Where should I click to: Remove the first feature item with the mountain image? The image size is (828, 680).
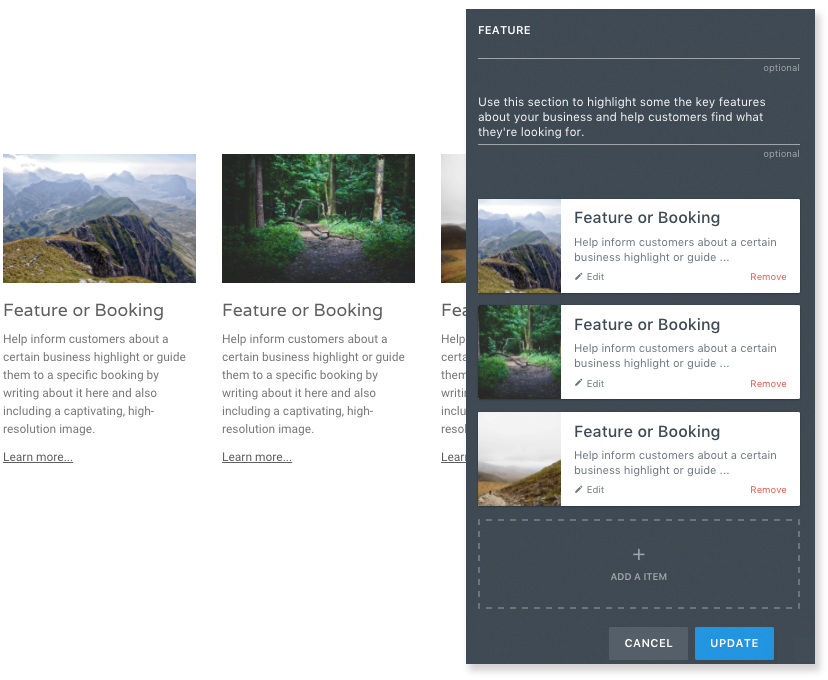(x=768, y=277)
